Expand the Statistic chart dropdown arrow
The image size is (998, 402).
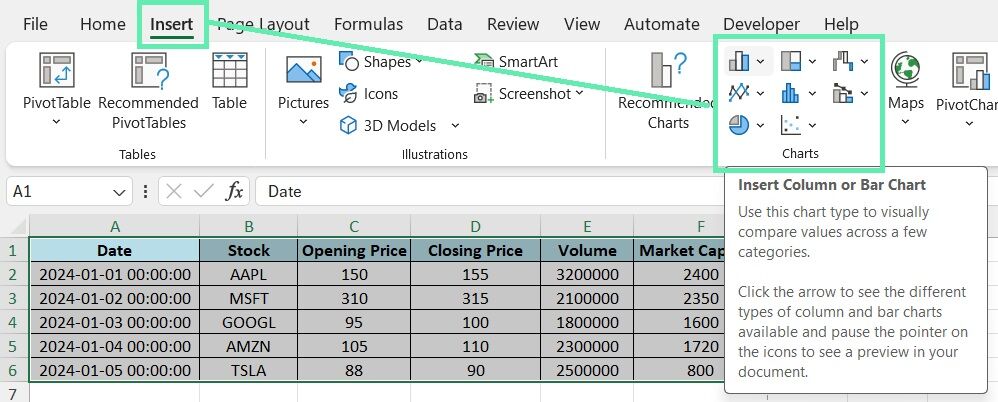(x=812, y=94)
